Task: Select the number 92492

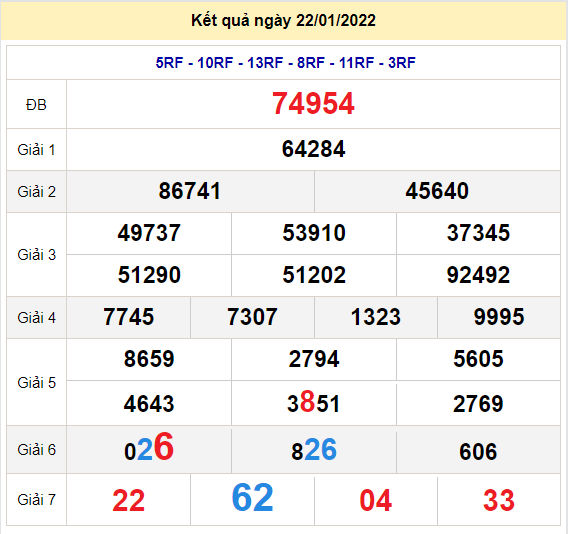Action: (478, 275)
